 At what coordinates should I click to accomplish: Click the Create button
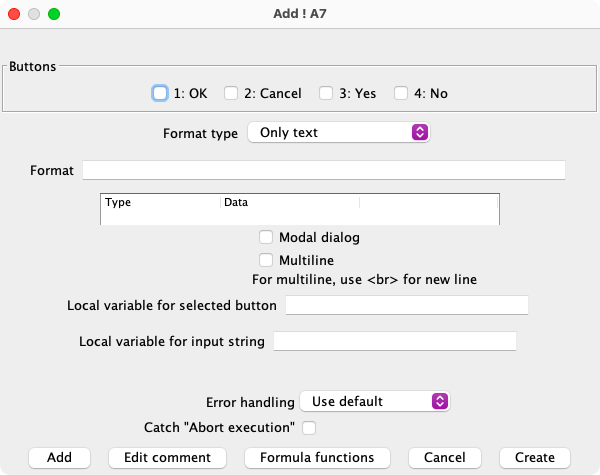coord(534,457)
